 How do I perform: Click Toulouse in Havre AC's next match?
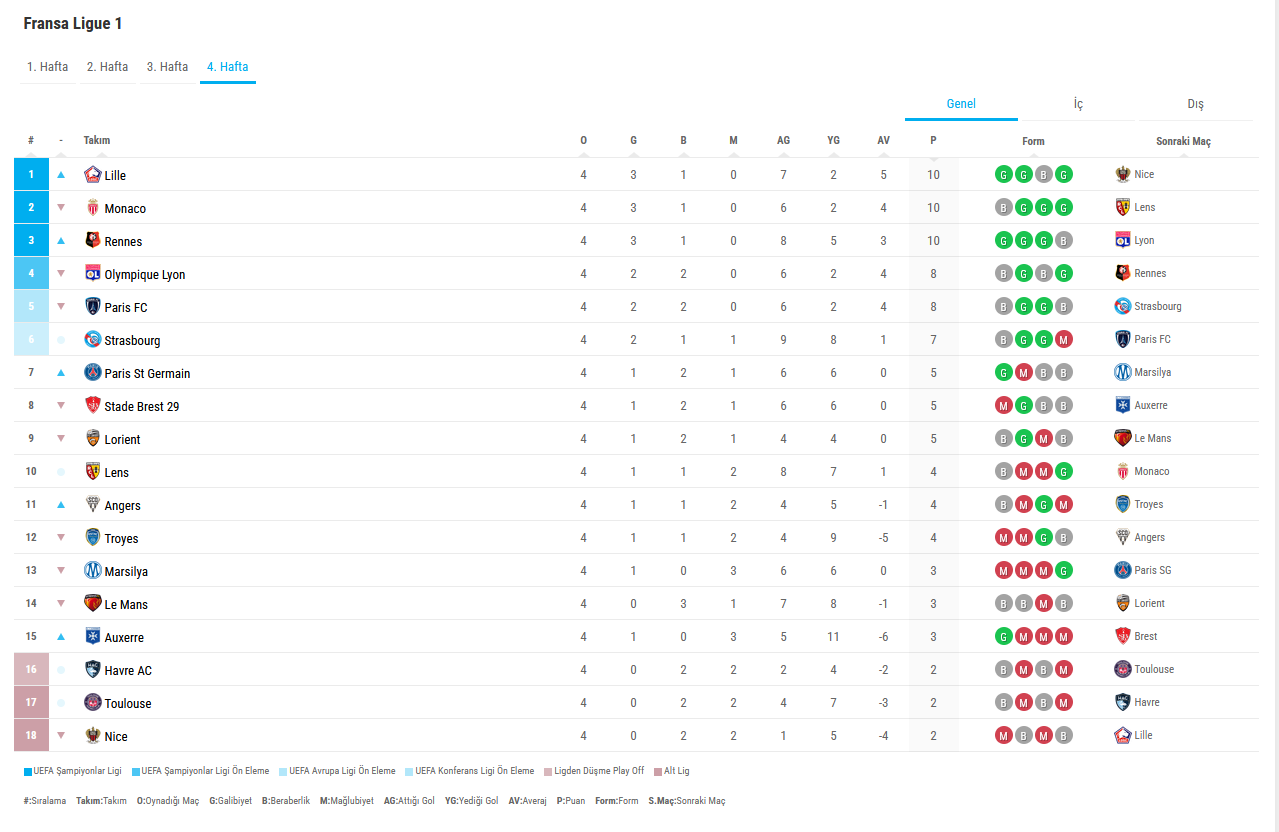(1154, 669)
